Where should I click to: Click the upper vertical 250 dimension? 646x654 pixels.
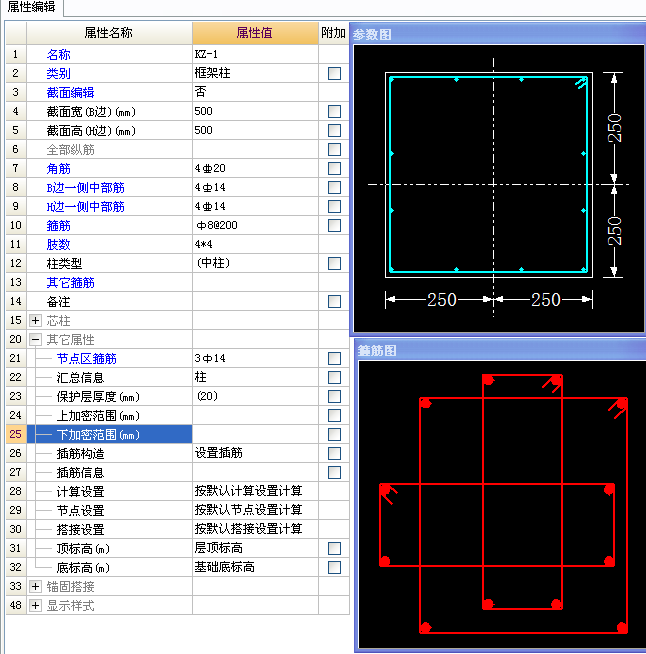tap(615, 128)
